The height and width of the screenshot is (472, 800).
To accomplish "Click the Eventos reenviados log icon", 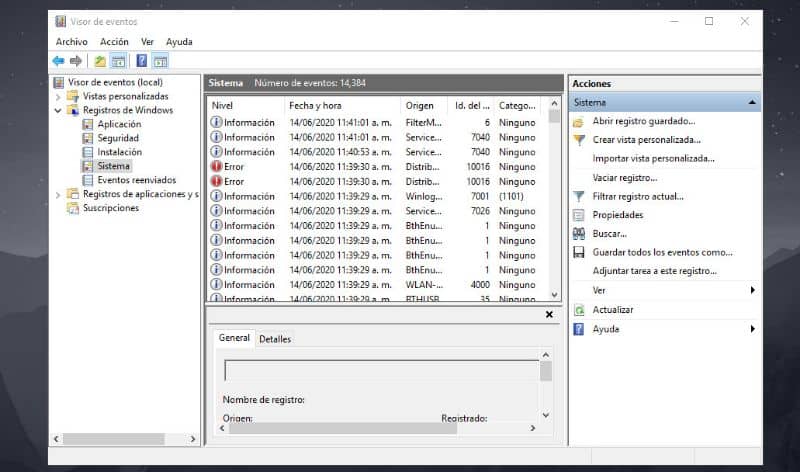I will point(88,180).
